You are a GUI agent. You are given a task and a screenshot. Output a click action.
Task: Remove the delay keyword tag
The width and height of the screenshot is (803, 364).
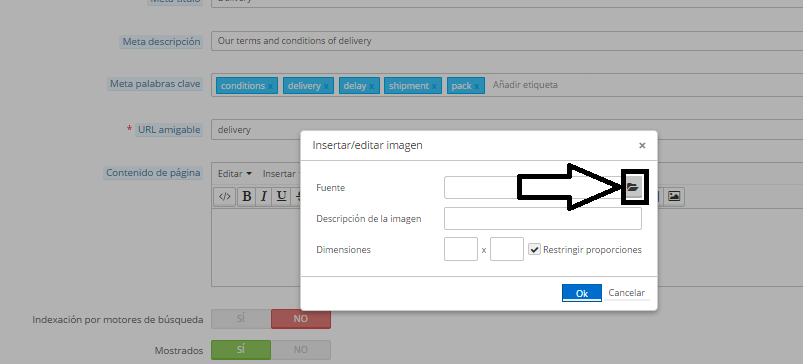pyautogui.click(x=371, y=86)
